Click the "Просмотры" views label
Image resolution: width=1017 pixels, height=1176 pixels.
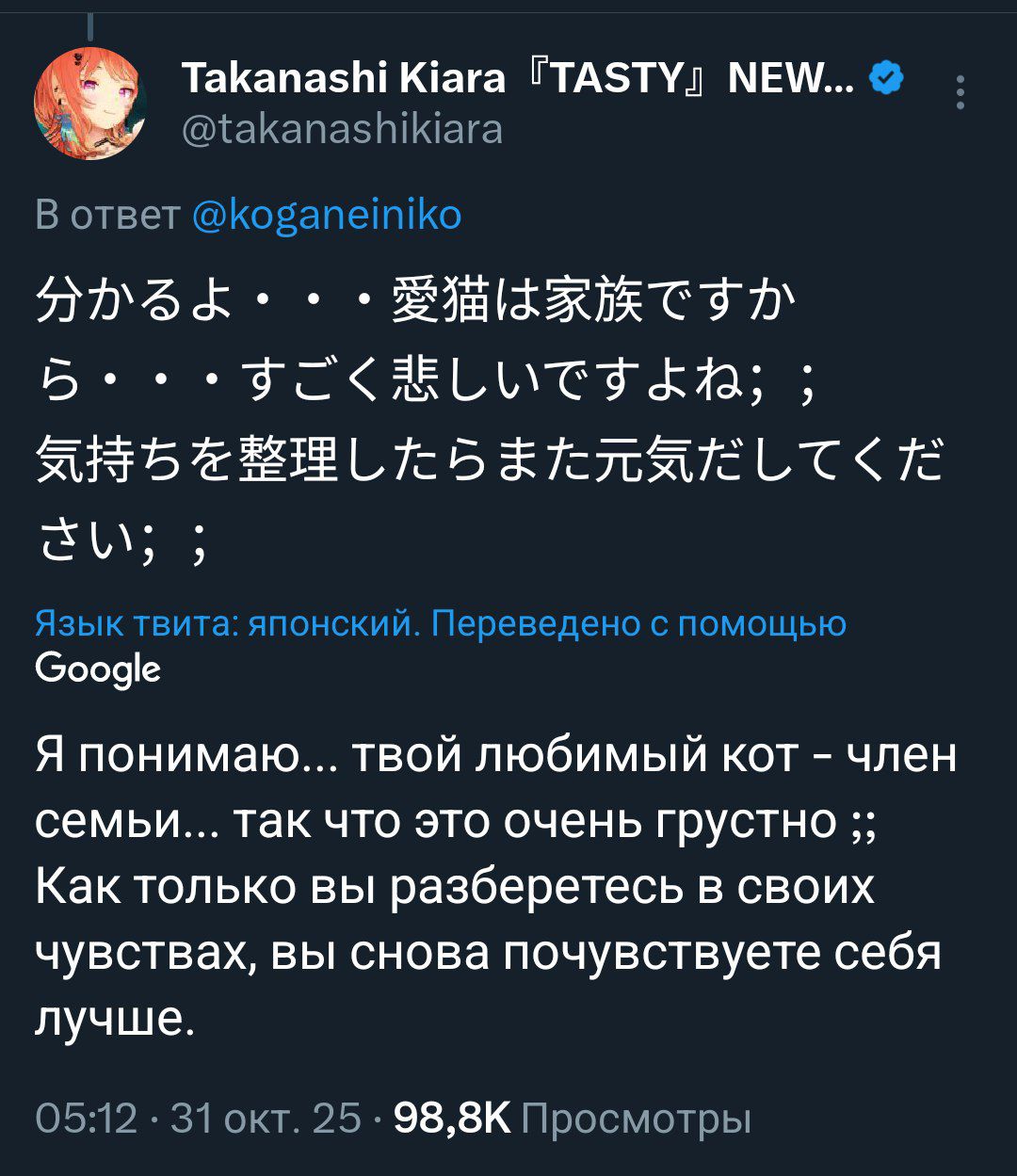(x=636, y=1118)
